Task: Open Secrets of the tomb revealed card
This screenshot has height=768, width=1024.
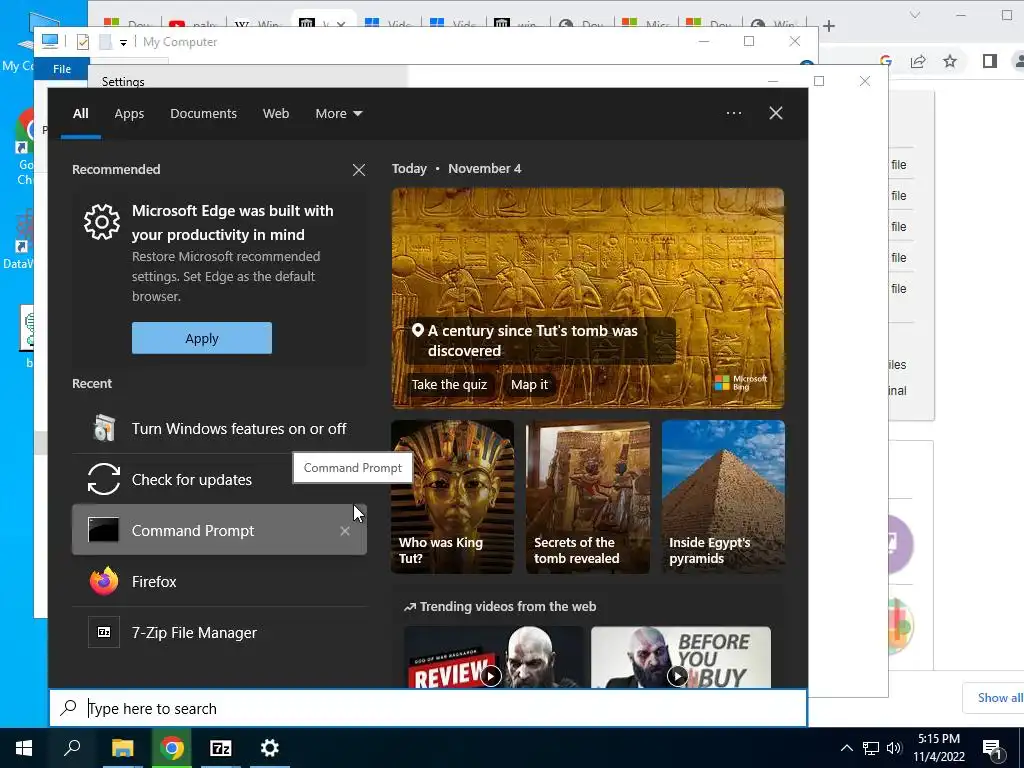Action: click(x=588, y=496)
